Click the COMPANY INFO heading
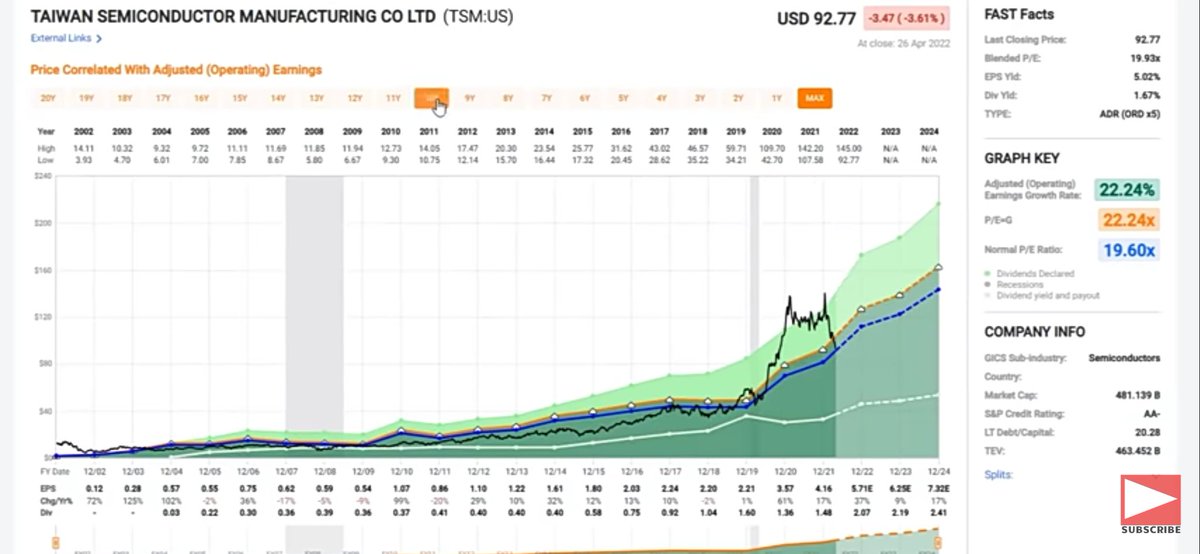1200x554 pixels. tap(1034, 332)
